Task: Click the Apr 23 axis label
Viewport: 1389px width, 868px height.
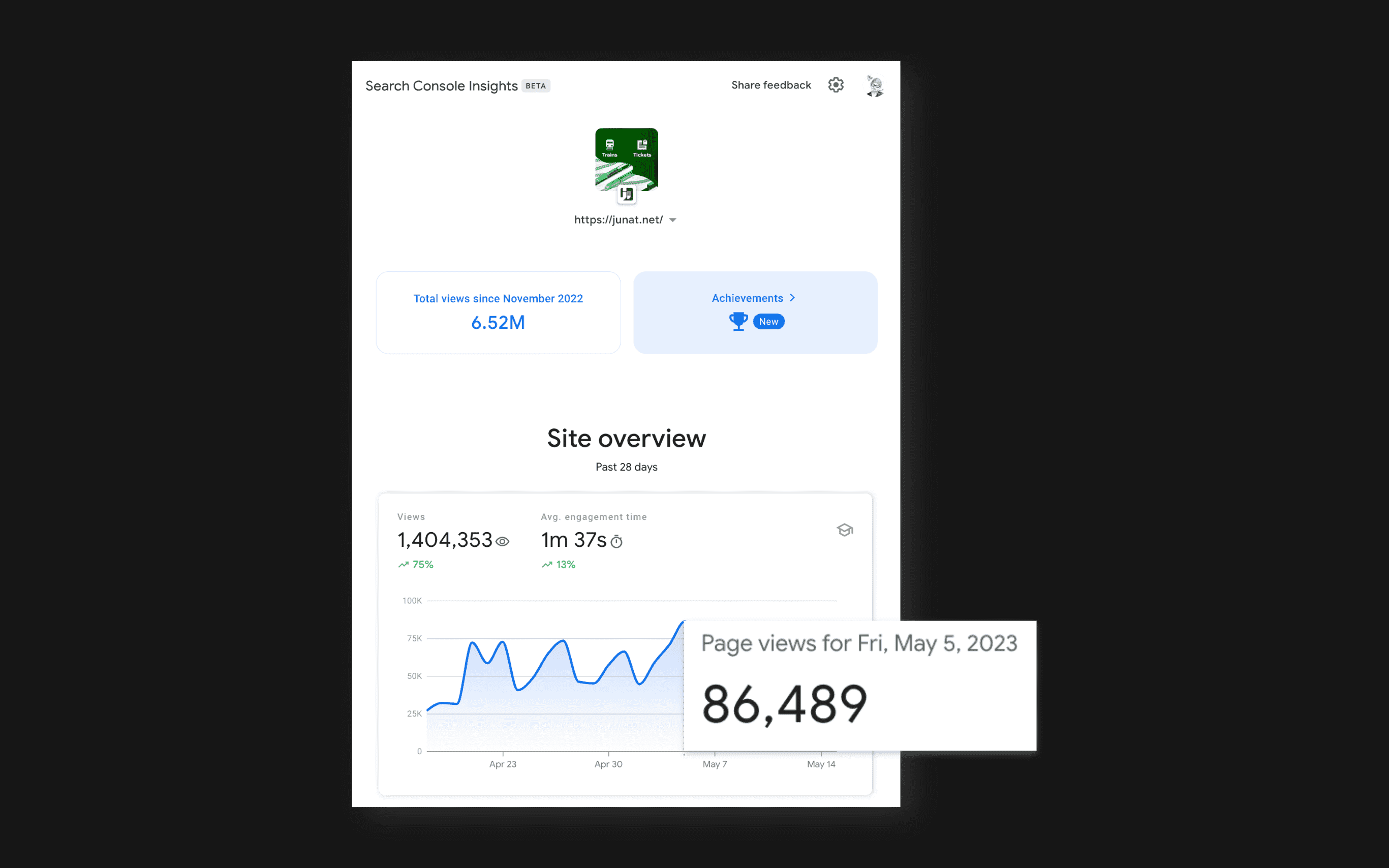Action: (503, 764)
